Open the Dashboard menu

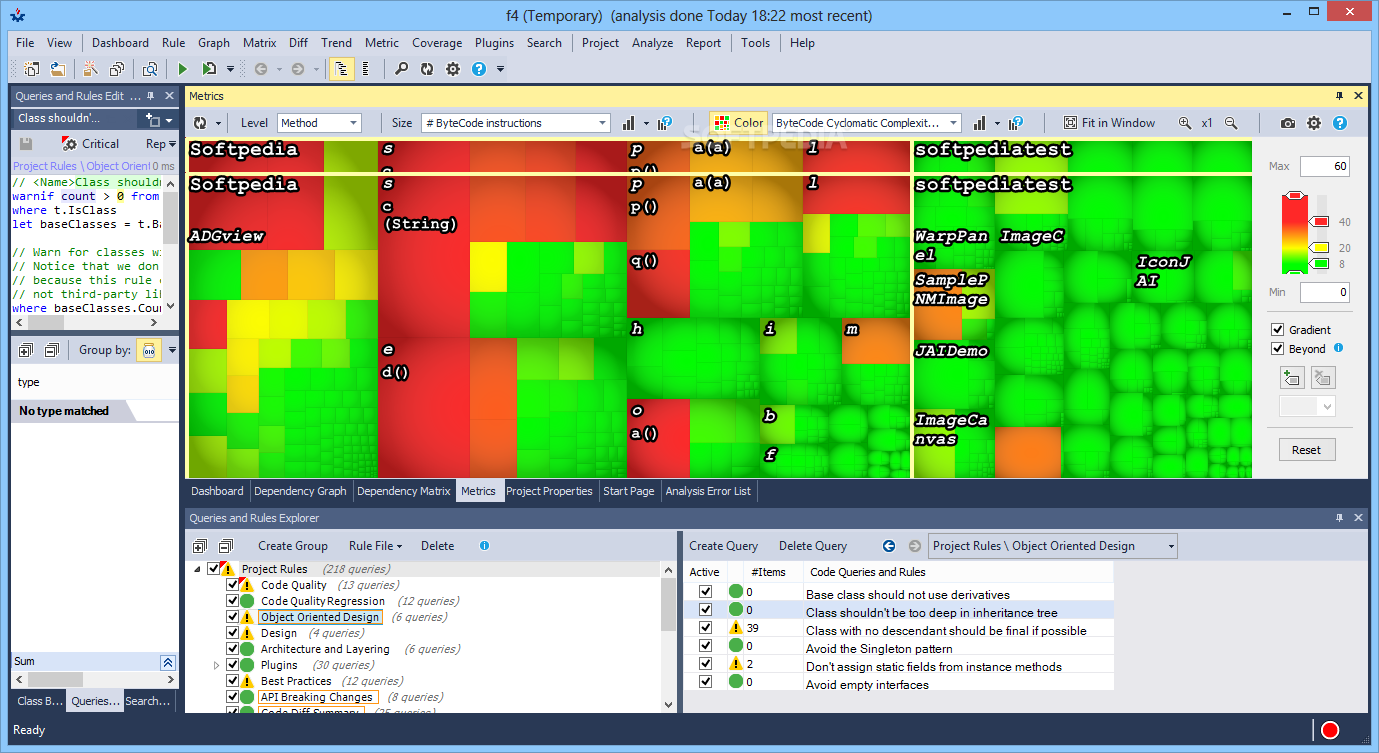[120, 43]
